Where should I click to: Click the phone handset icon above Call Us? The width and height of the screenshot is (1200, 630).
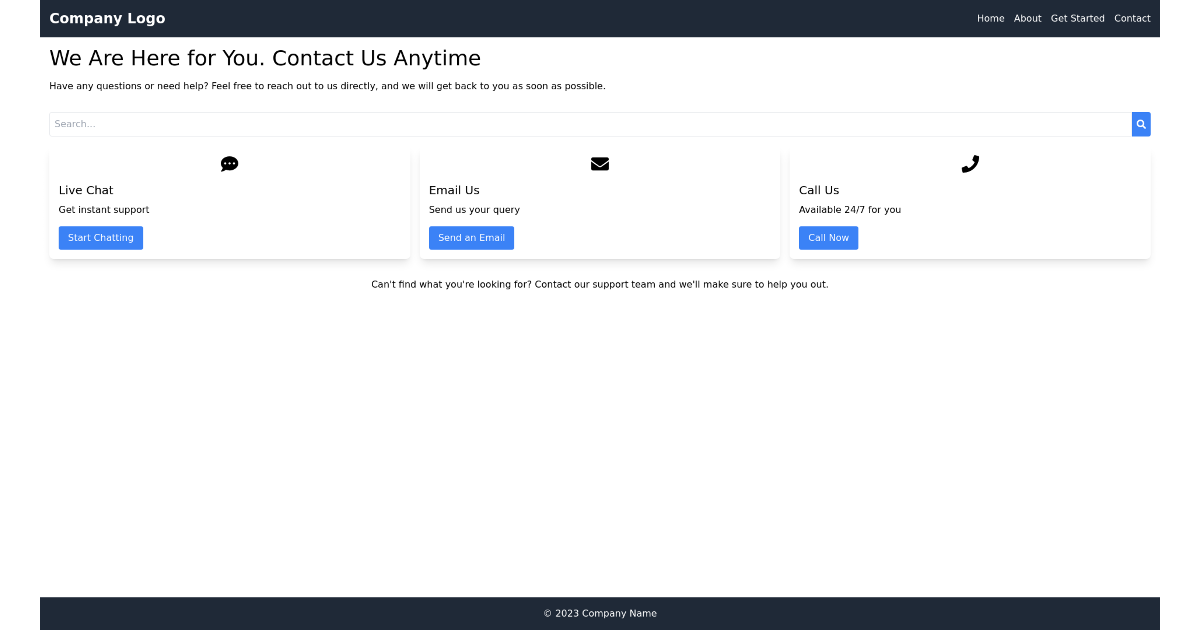(970, 163)
